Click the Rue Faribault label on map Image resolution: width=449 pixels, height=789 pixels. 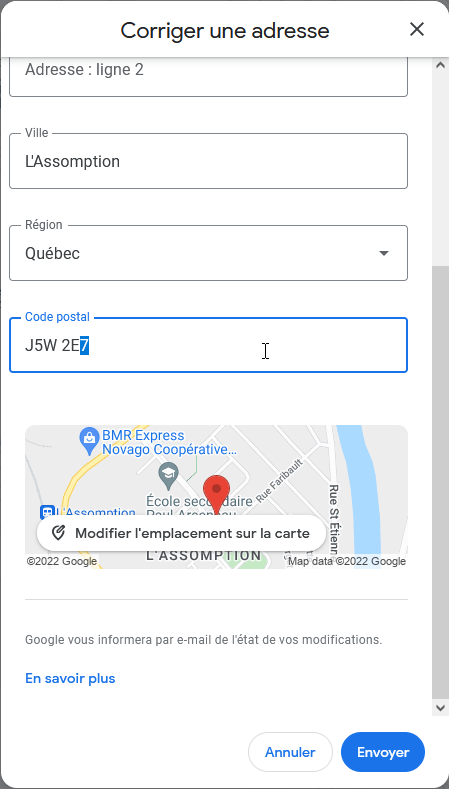click(x=279, y=481)
